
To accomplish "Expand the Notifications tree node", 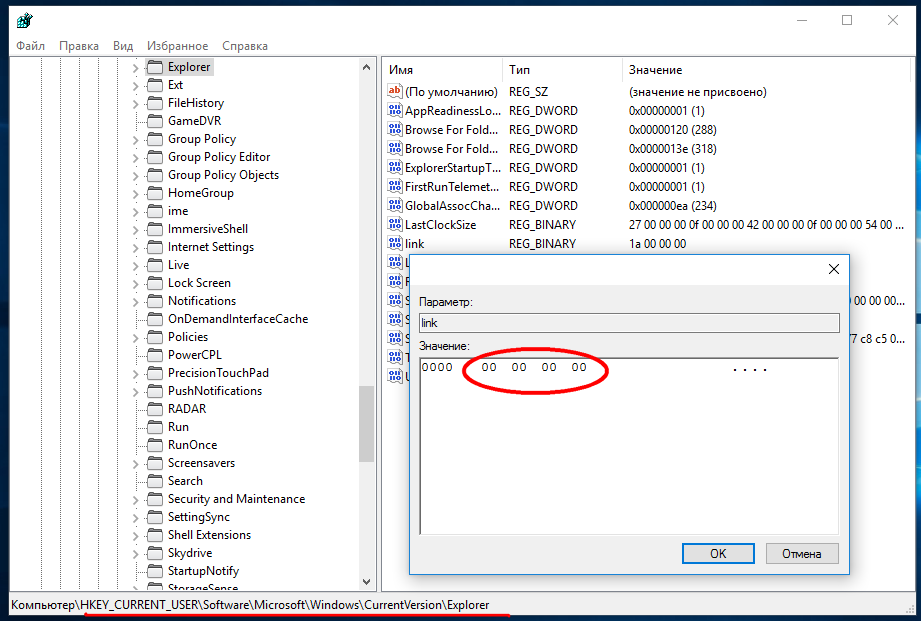I will pos(136,303).
